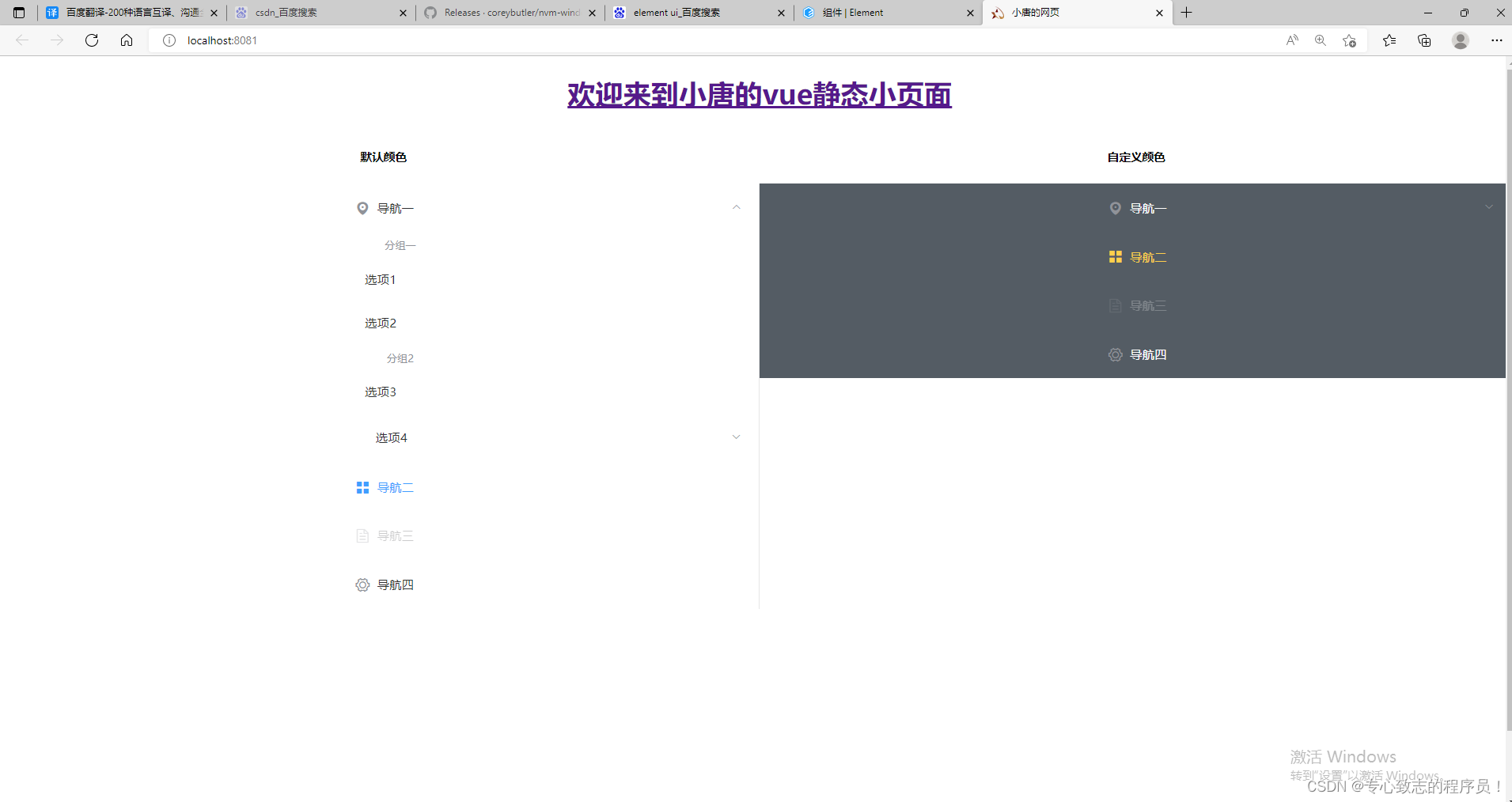Click the blue grid icon beside 导航二 in default menu
Image resolution: width=1512 pixels, height=802 pixels.
(362, 487)
